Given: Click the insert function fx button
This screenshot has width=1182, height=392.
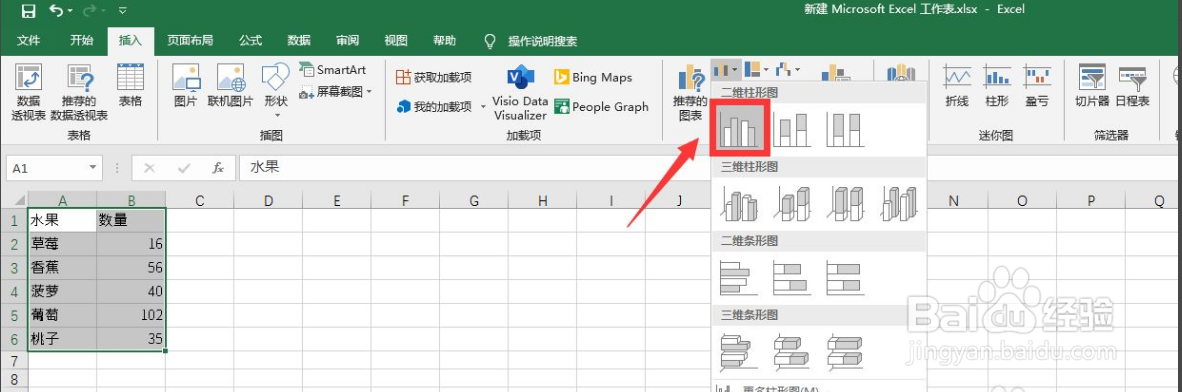Looking at the screenshot, I should click(218, 167).
